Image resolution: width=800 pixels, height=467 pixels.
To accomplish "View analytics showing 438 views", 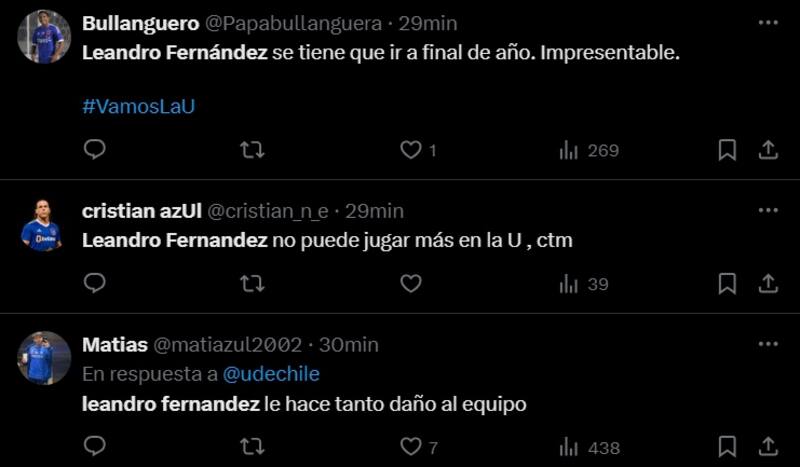I will [x=589, y=447].
